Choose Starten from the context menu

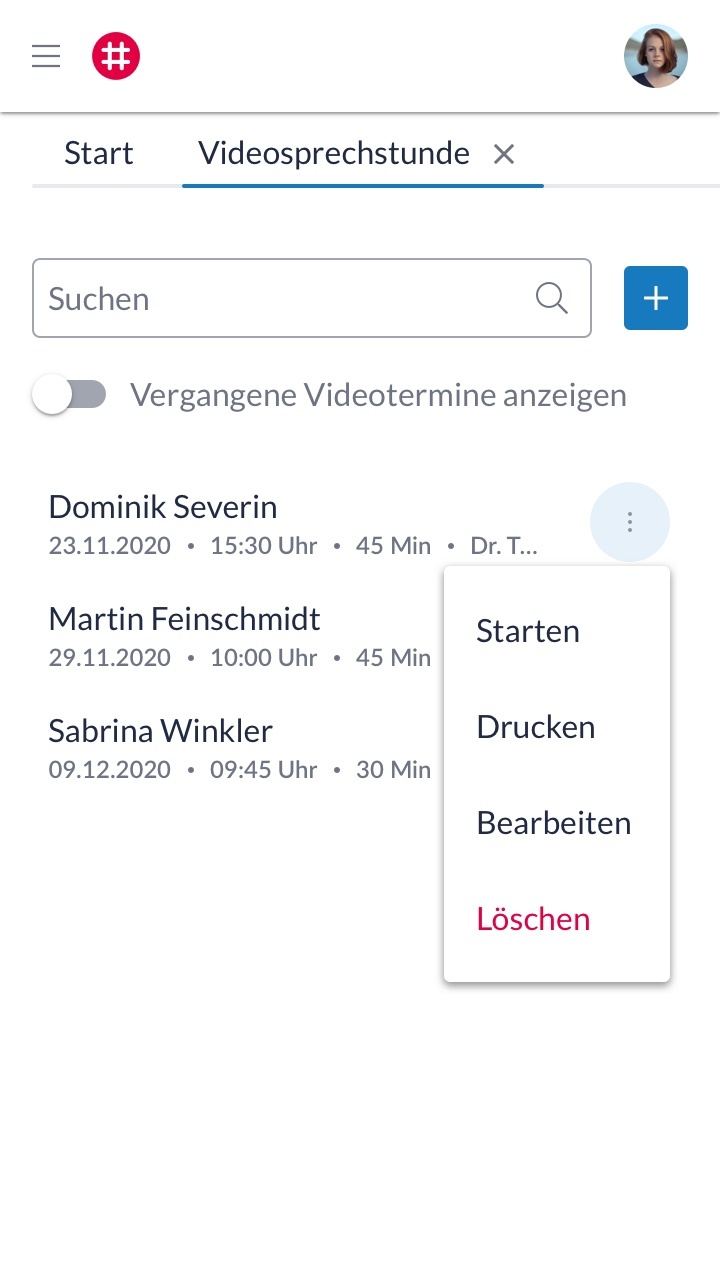528,631
